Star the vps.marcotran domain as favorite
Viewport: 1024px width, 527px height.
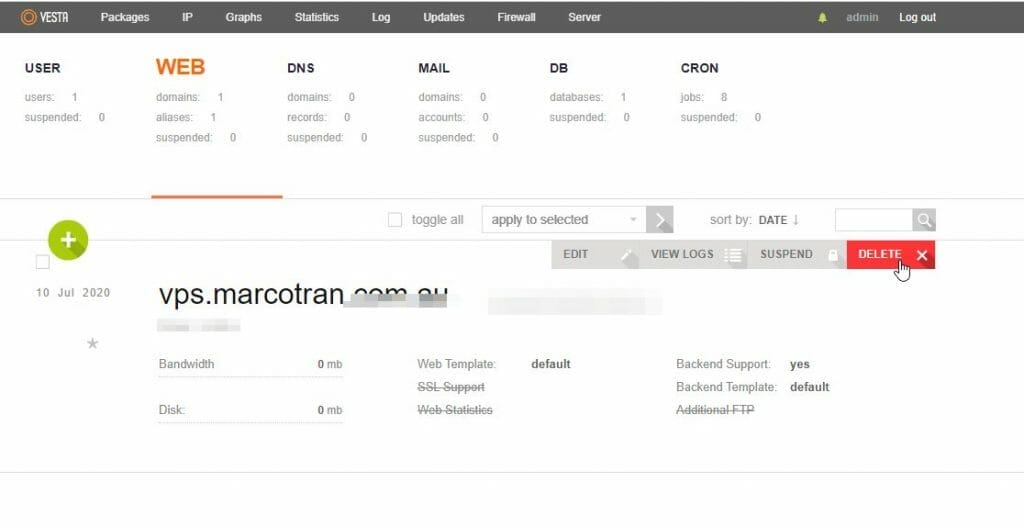coord(93,343)
